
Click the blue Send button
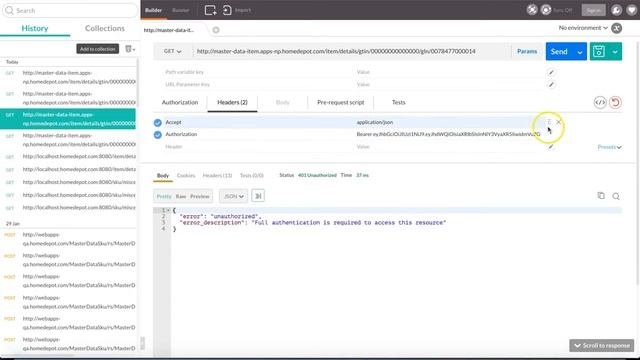[x=560, y=51]
